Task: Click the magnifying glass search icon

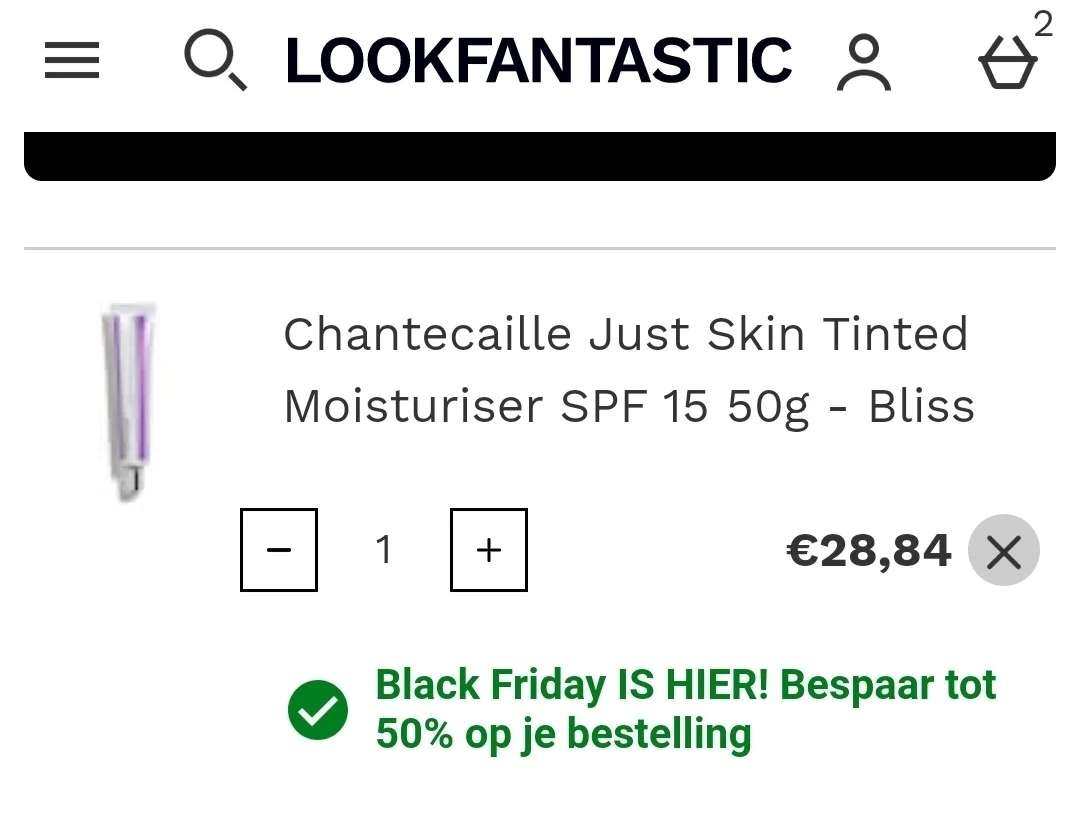Action: (x=214, y=60)
